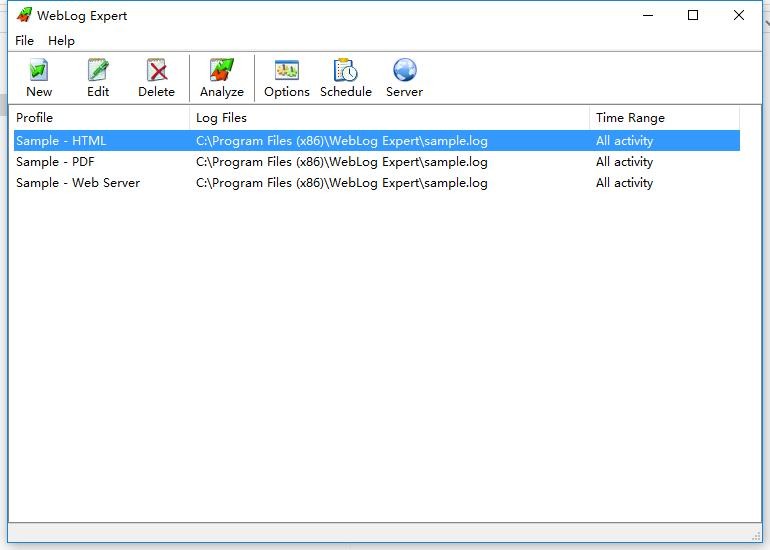
Task: Maximize the WebLog Expert window
Action: [x=693, y=15]
